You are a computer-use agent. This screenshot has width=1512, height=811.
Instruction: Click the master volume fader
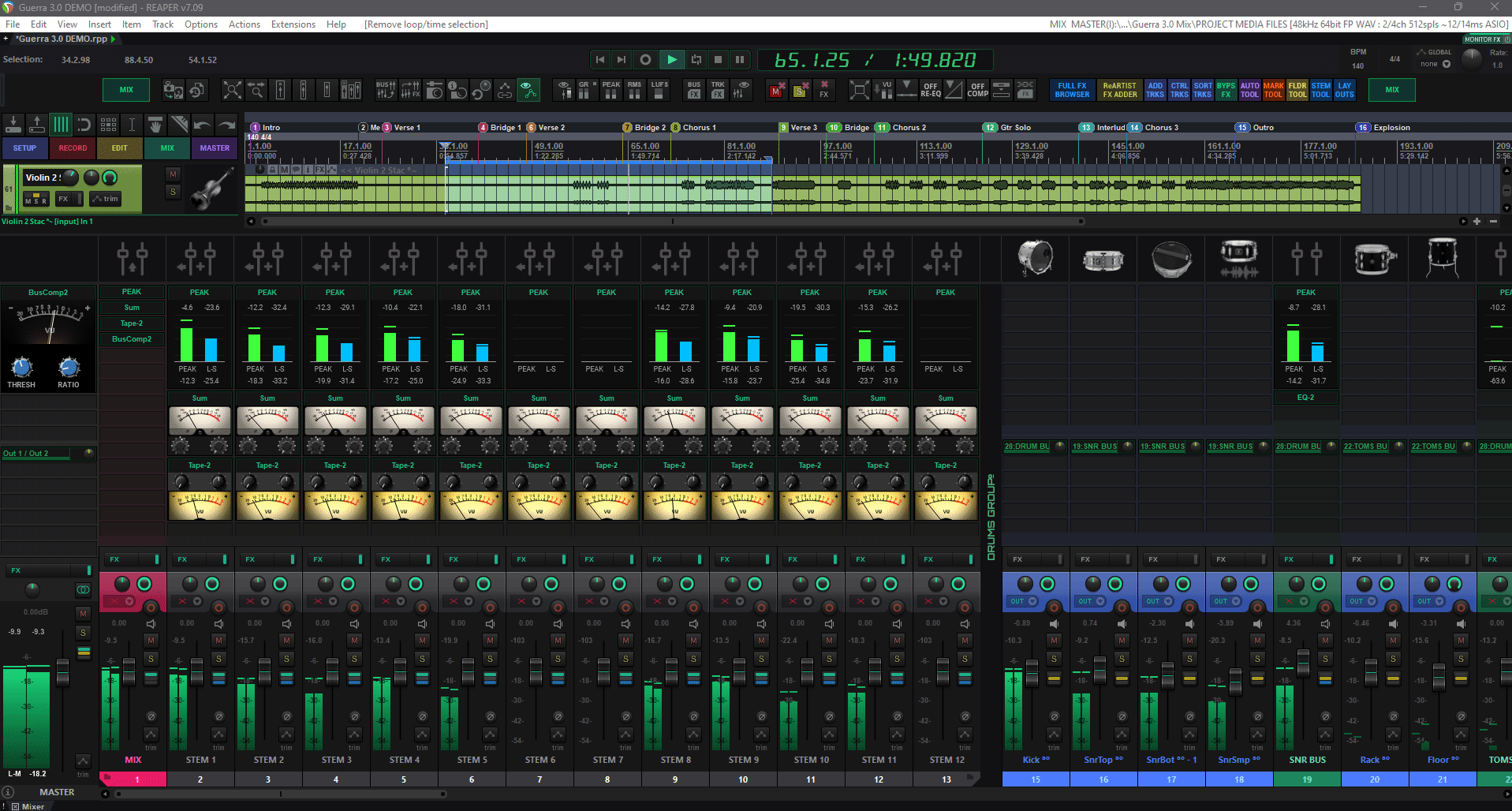63,673
